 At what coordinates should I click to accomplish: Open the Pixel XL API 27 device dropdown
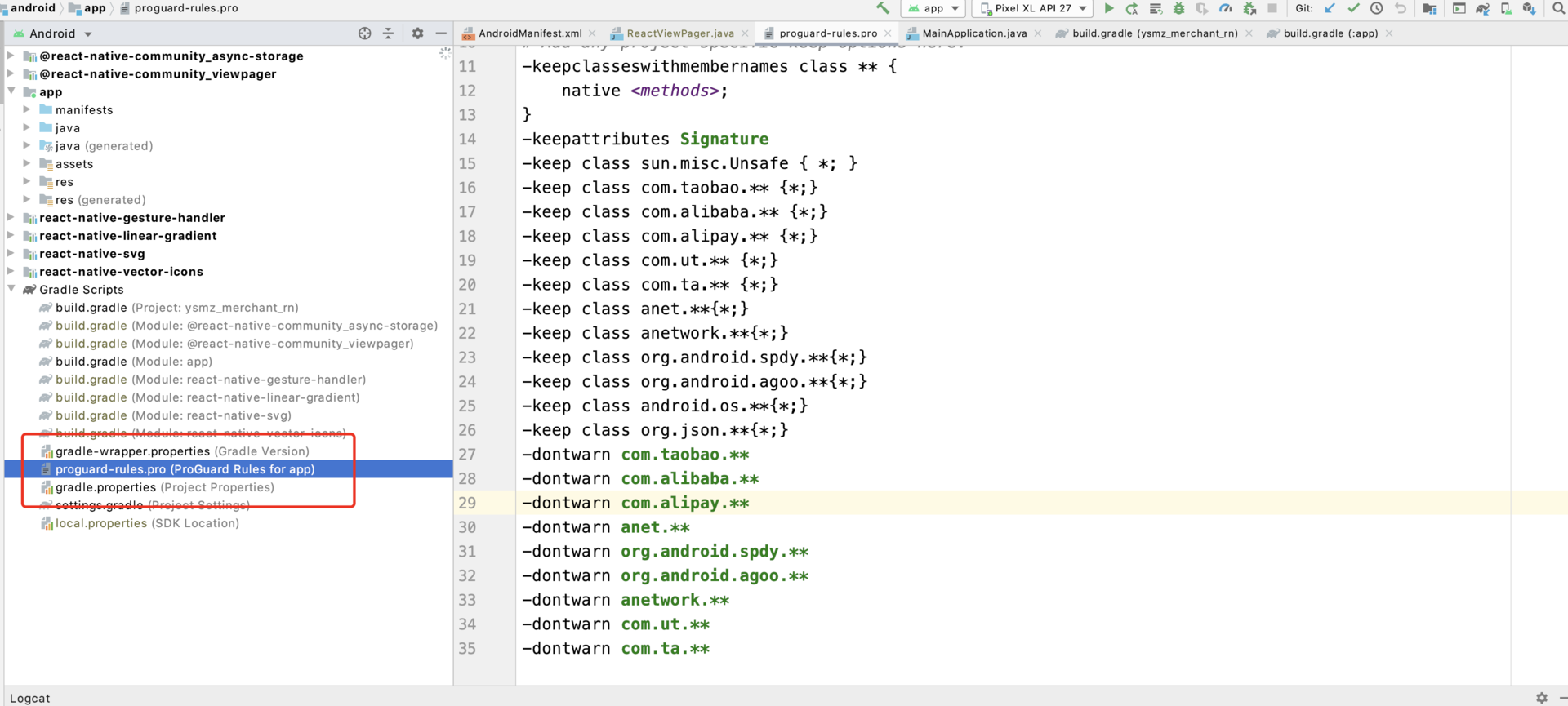click(1033, 8)
